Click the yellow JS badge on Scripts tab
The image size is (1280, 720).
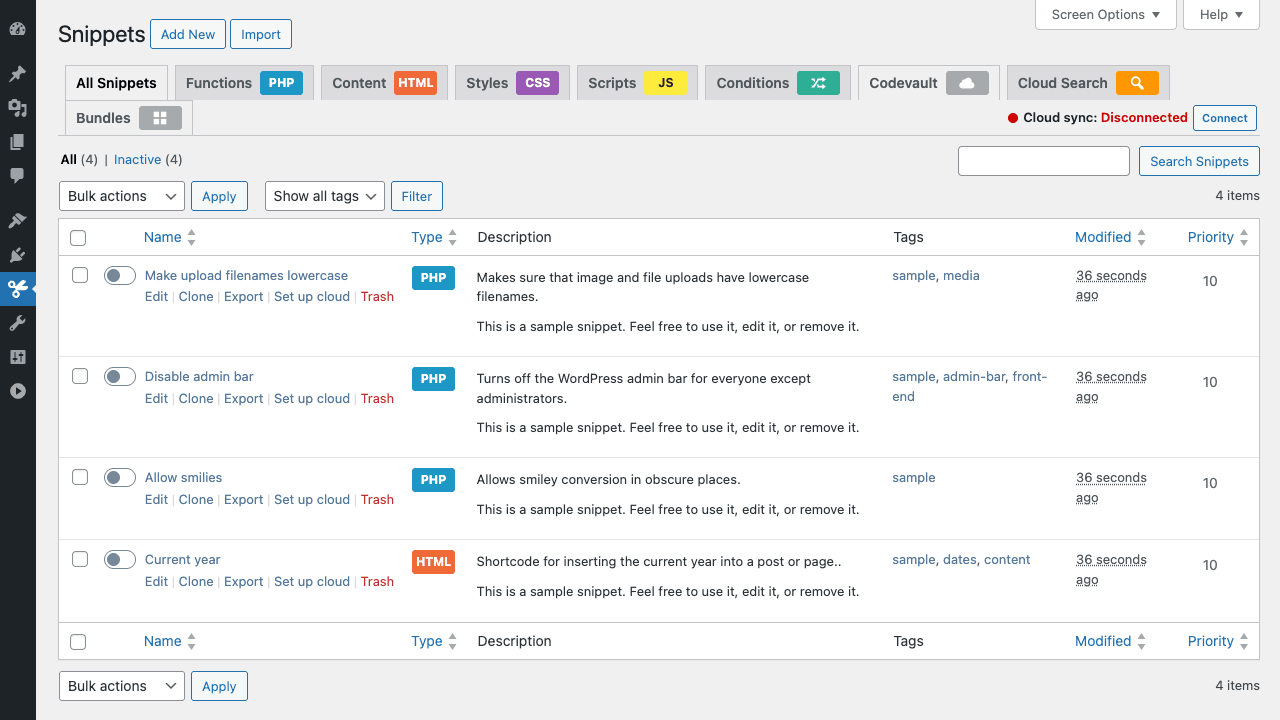pyautogui.click(x=665, y=83)
